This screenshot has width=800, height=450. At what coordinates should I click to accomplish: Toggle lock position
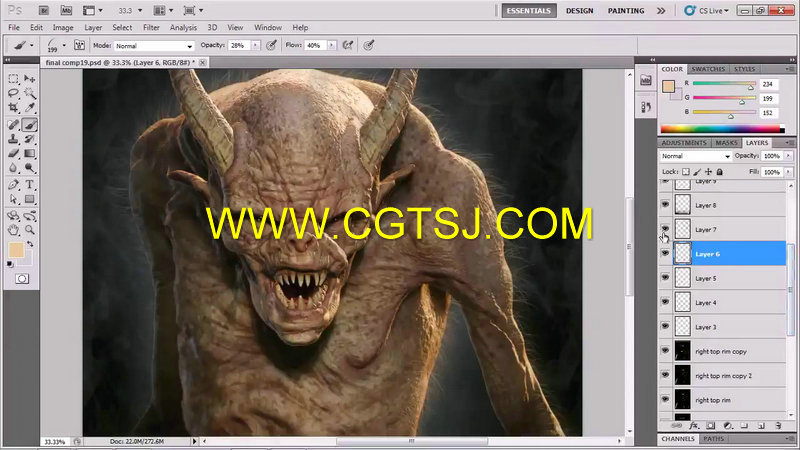[708, 172]
